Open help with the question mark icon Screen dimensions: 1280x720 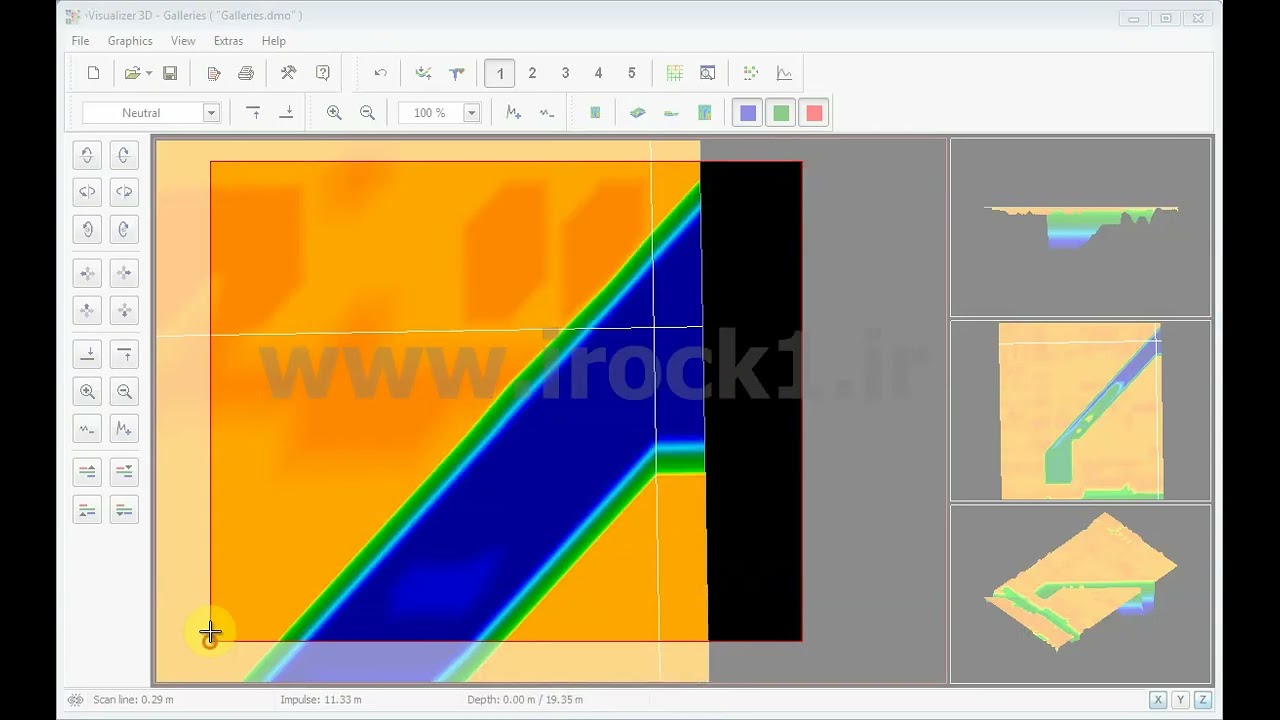coord(322,73)
